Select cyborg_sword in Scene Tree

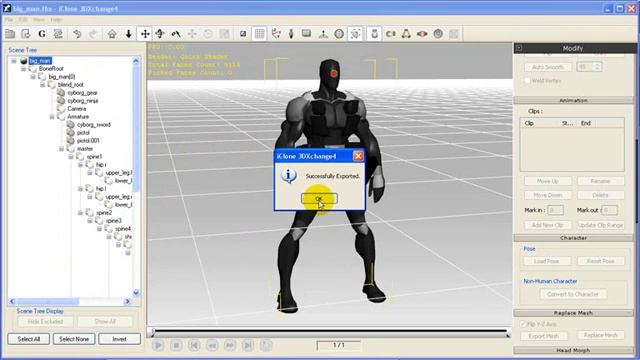point(94,124)
